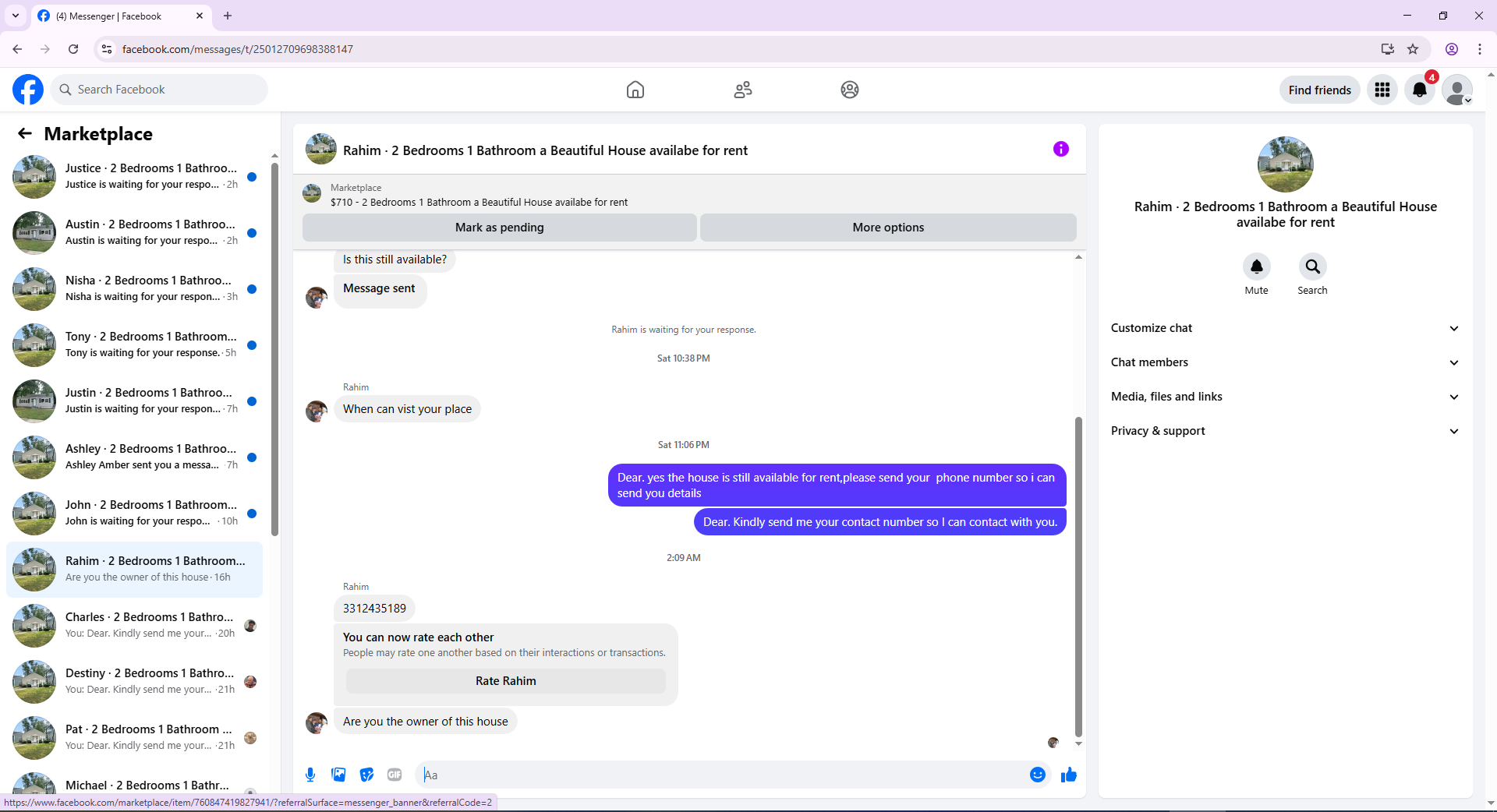Select the Messenger Facebook browser tab
1497x812 pixels.
pyautogui.click(x=121, y=16)
